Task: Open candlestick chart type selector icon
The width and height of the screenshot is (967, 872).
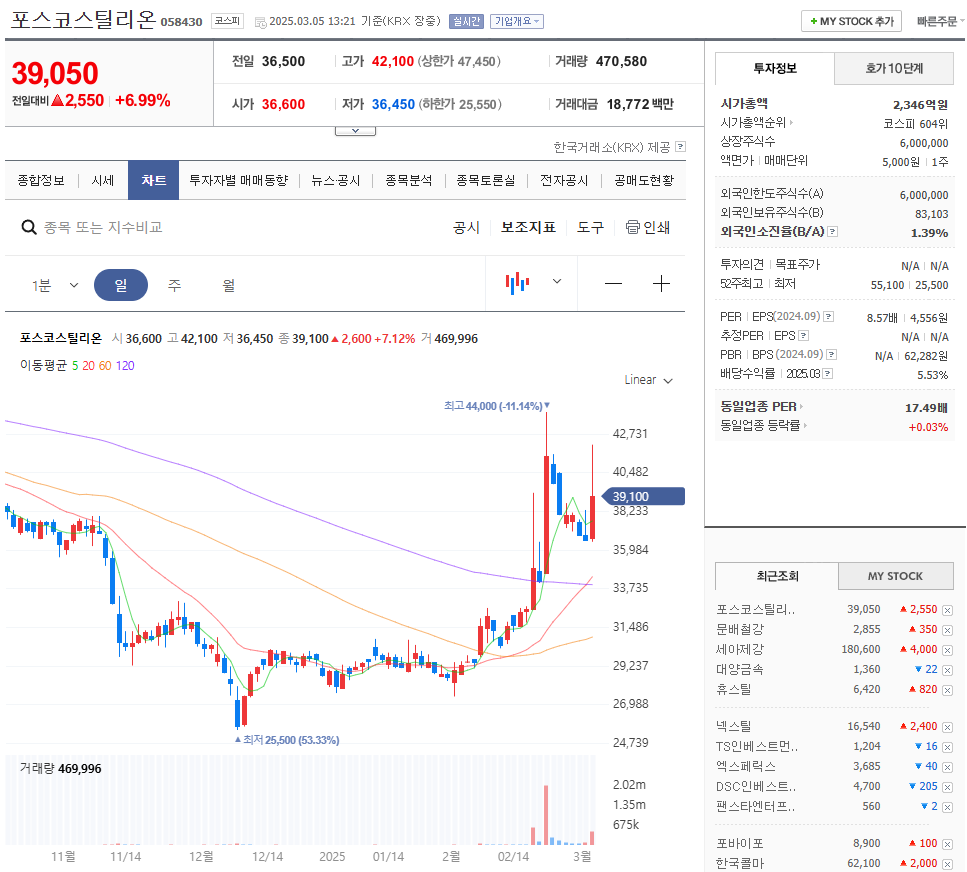Action: (x=517, y=283)
